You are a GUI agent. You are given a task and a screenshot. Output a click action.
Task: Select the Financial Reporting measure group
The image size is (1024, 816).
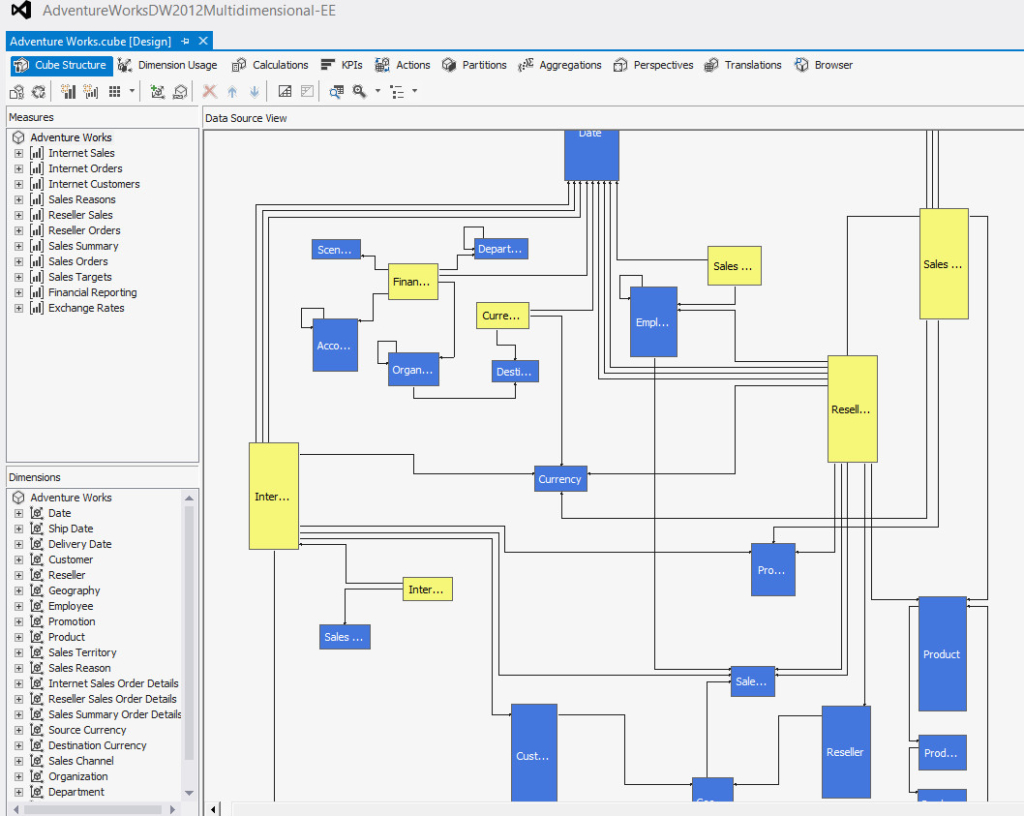point(93,292)
